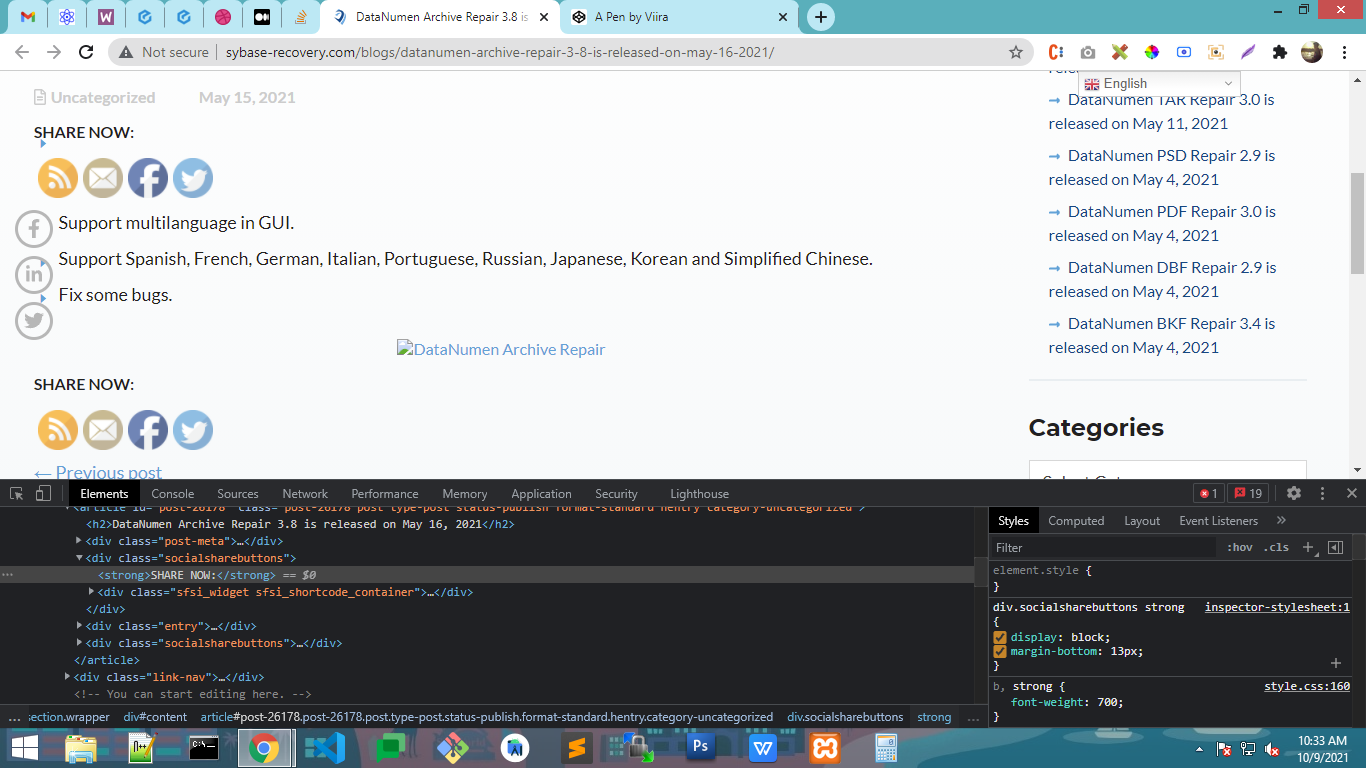Open DevTools settings gear
This screenshot has width=1366, height=768.
(x=1294, y=493)
